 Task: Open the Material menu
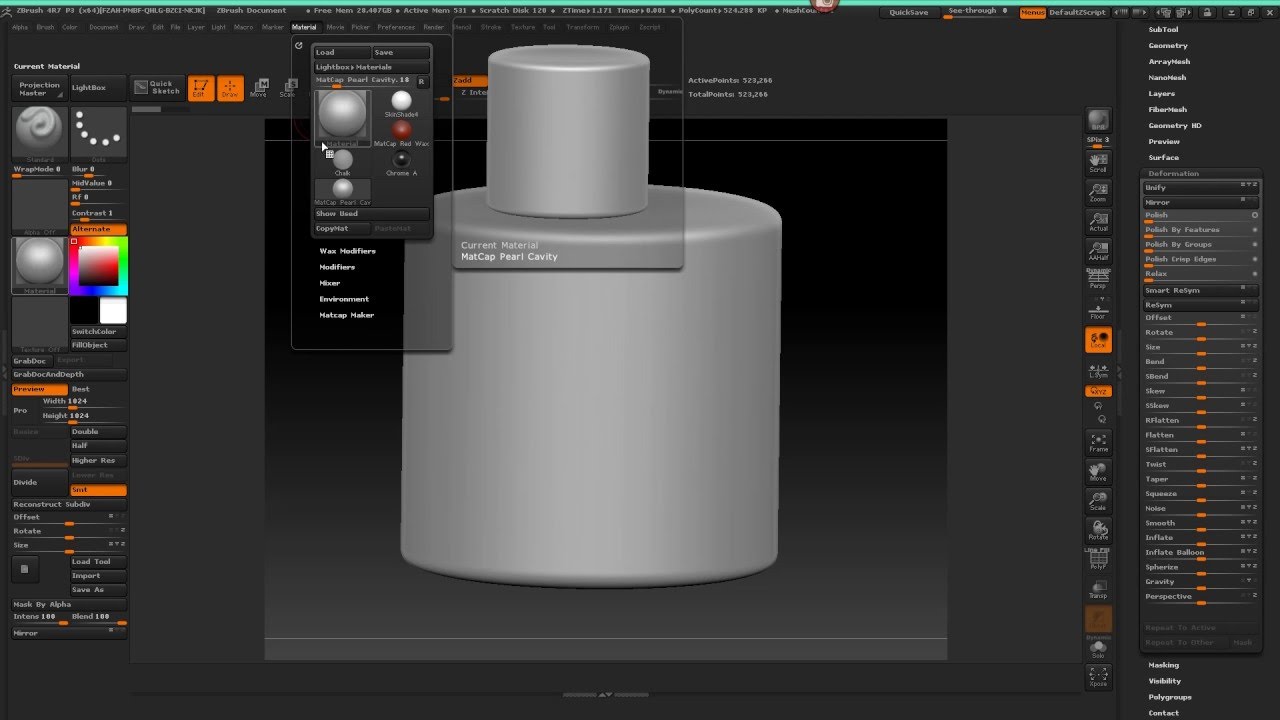304,27
